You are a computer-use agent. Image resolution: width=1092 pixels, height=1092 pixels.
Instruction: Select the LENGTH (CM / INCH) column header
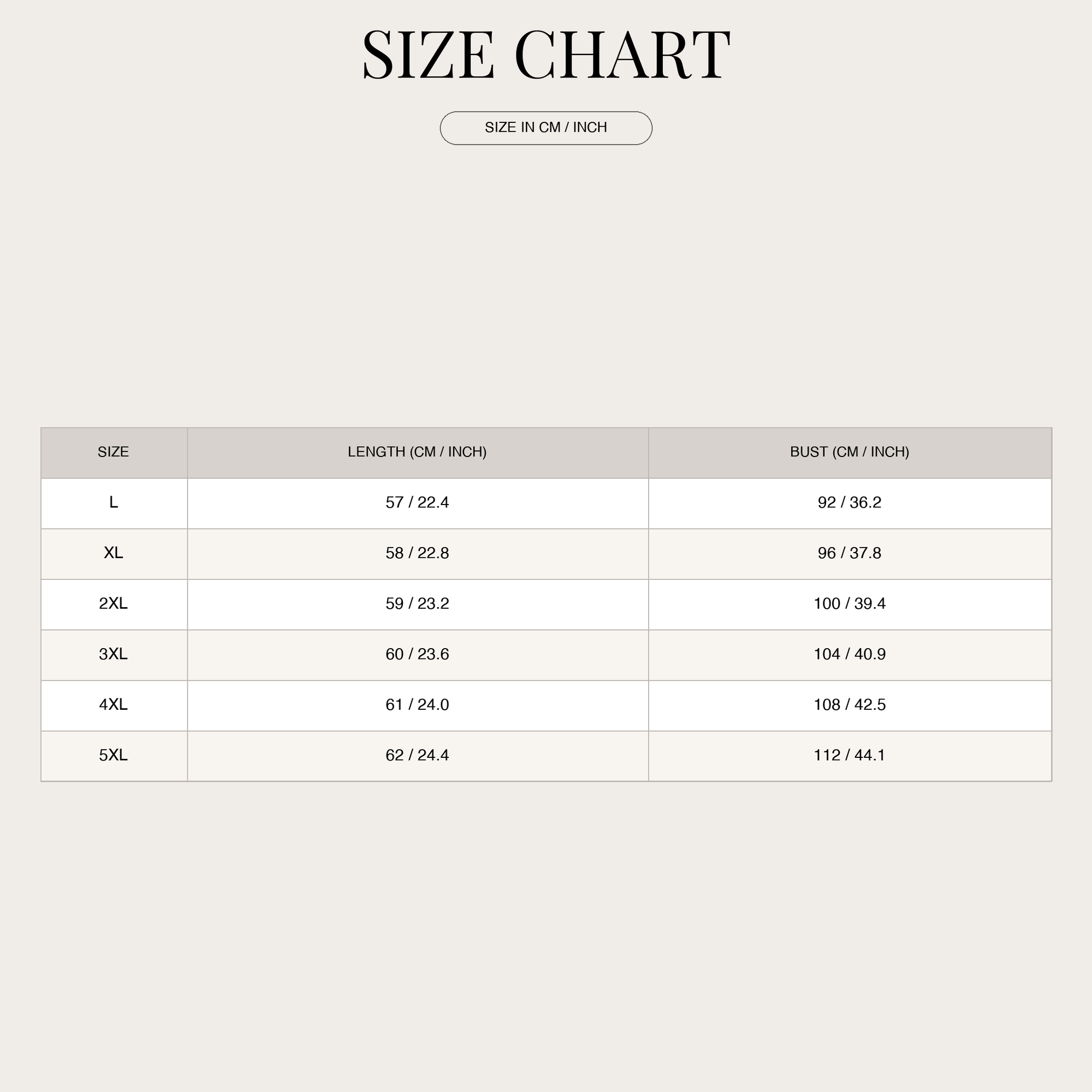click(418, 452)
